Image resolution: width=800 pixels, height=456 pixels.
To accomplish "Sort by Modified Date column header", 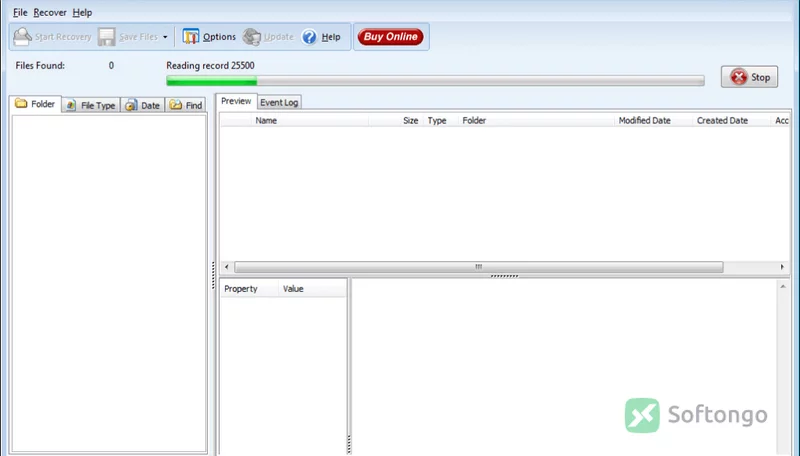I will 653,120.
